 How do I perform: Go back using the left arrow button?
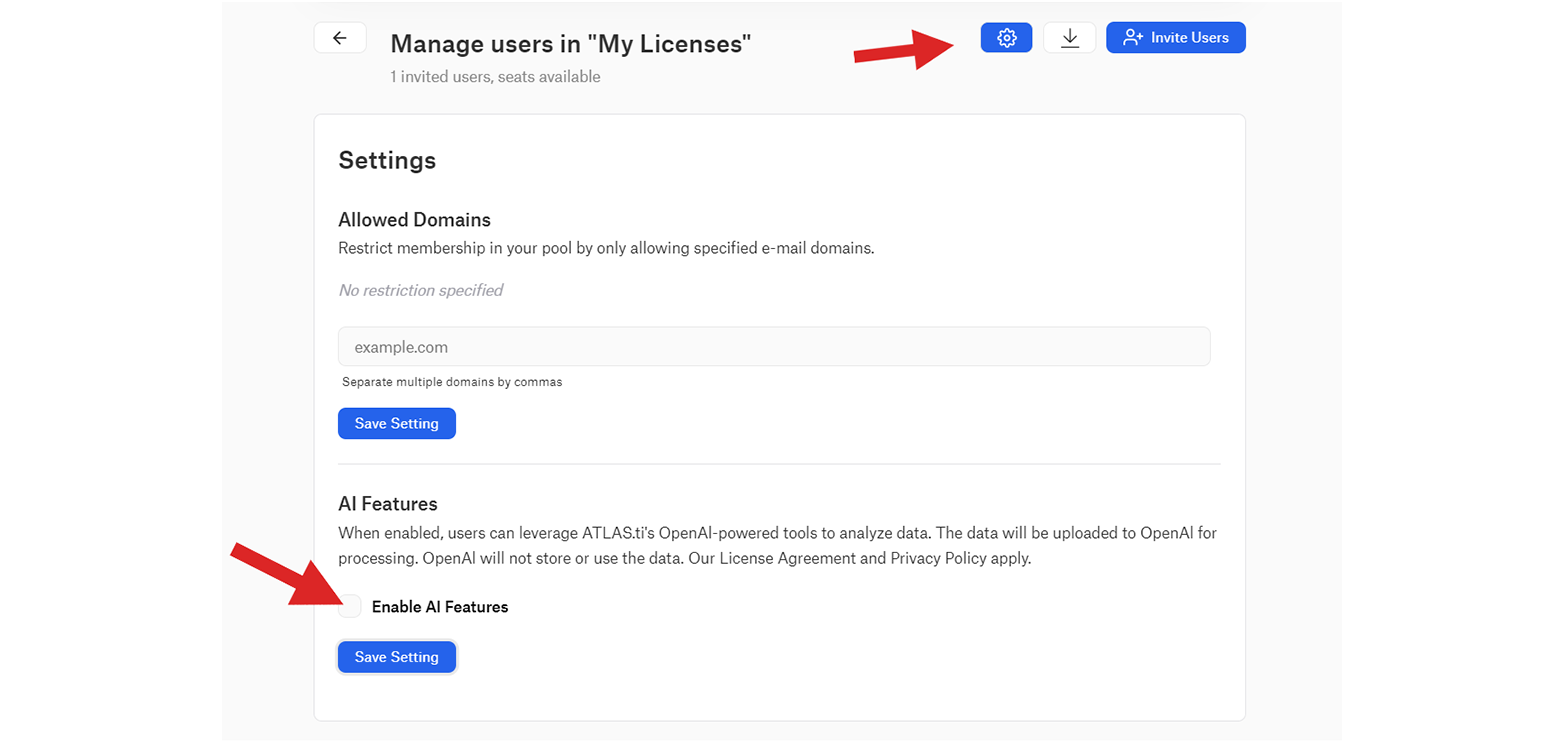340,38
